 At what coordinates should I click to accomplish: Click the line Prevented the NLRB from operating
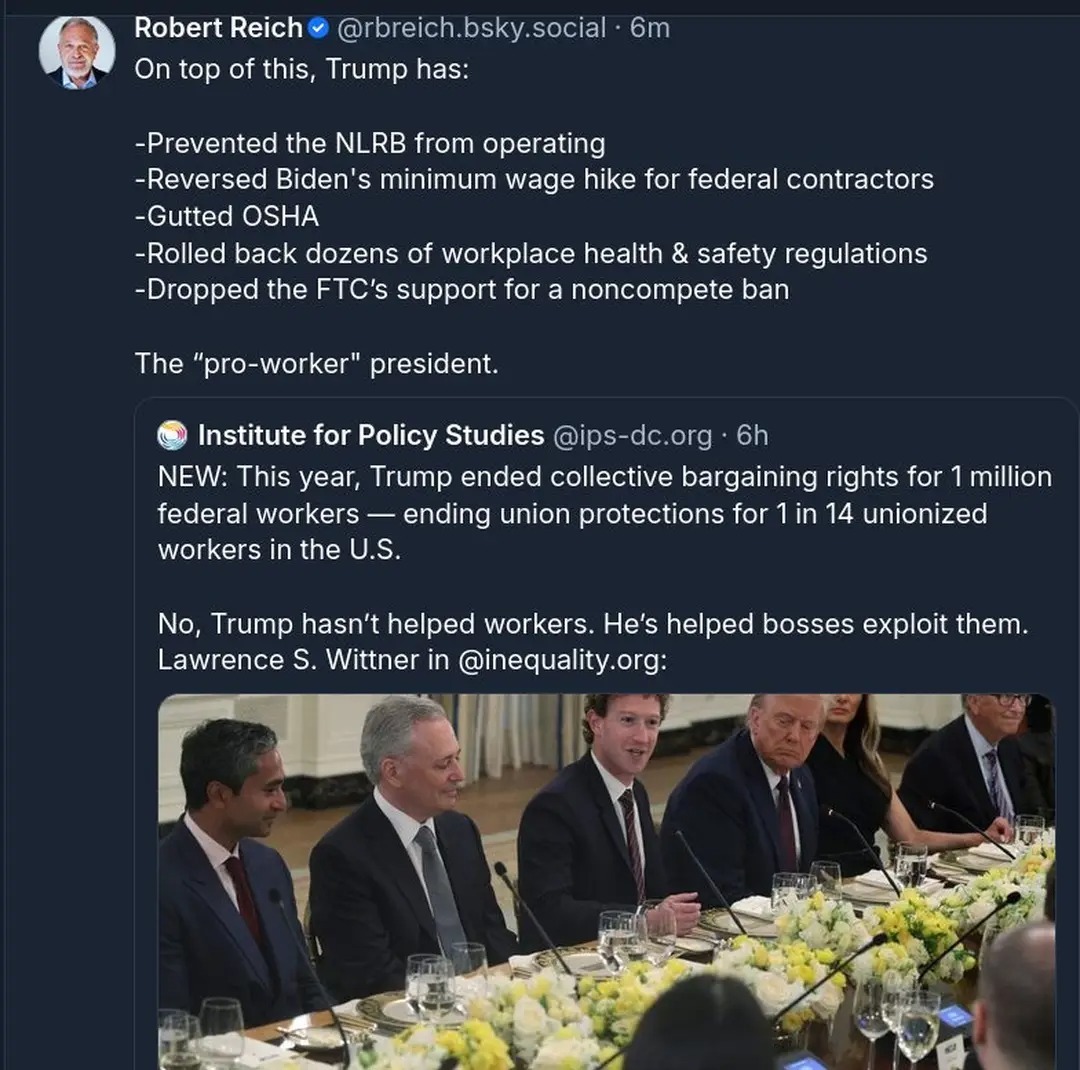[x=370, y=143]
